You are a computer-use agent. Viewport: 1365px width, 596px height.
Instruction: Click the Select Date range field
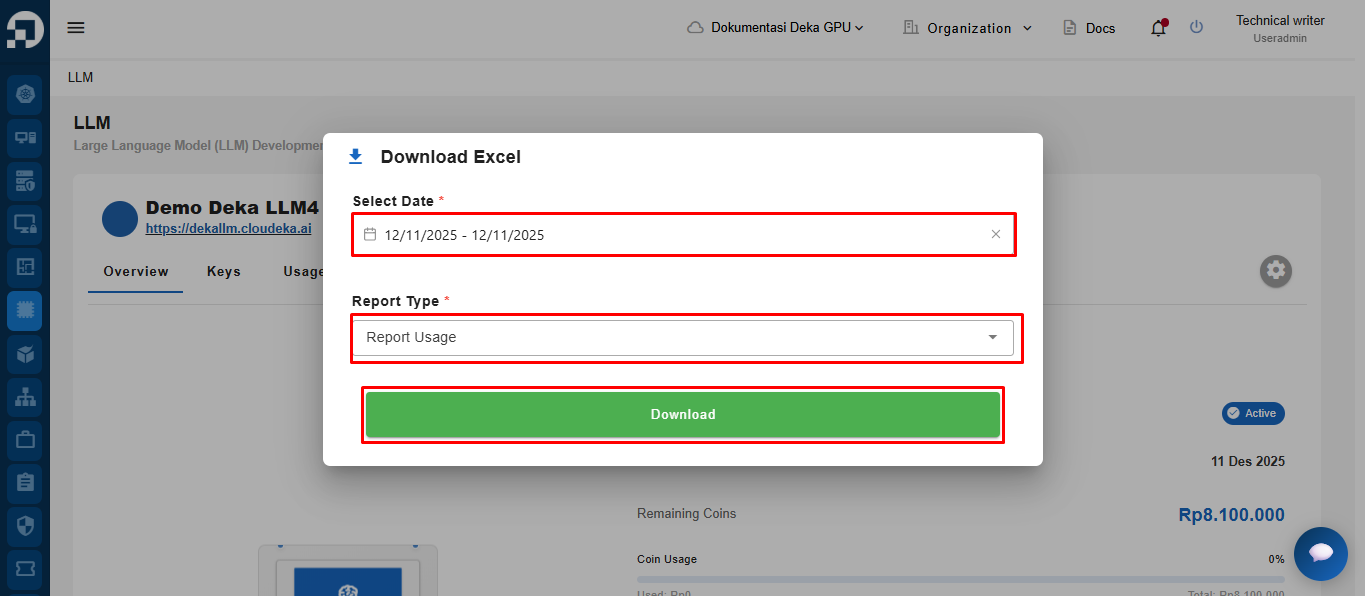[670, 235]
